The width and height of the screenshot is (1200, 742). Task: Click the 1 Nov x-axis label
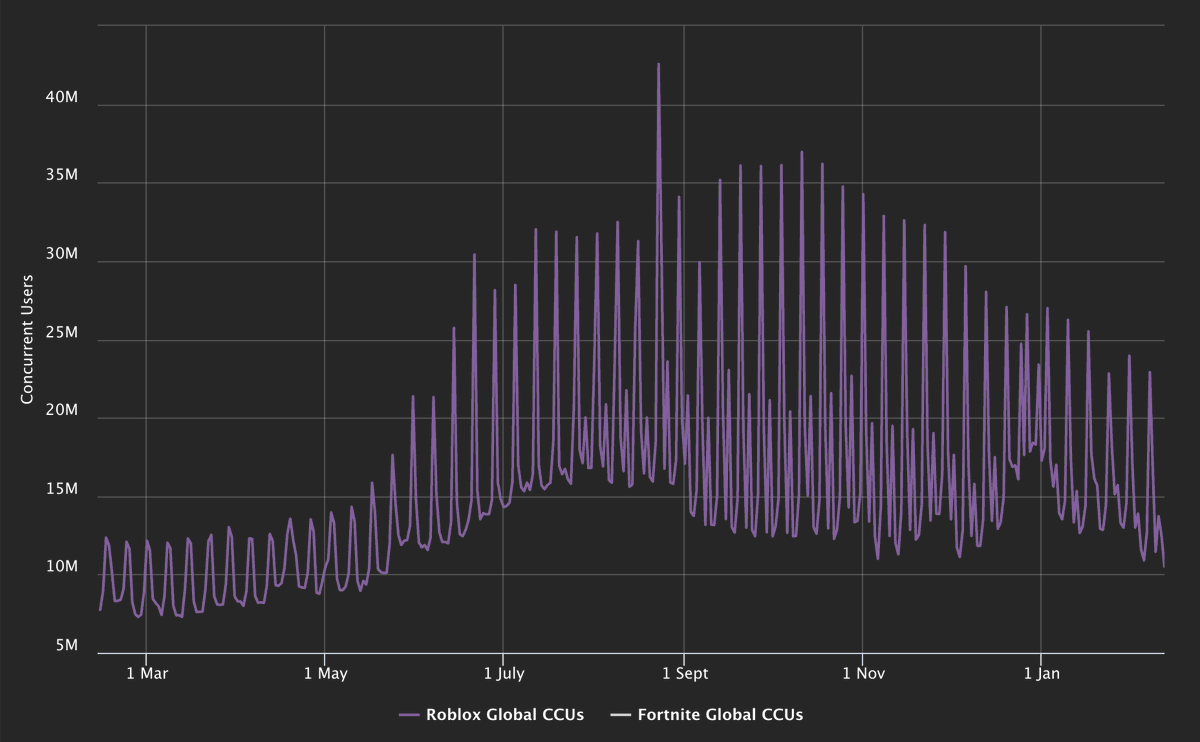[862, 674]
